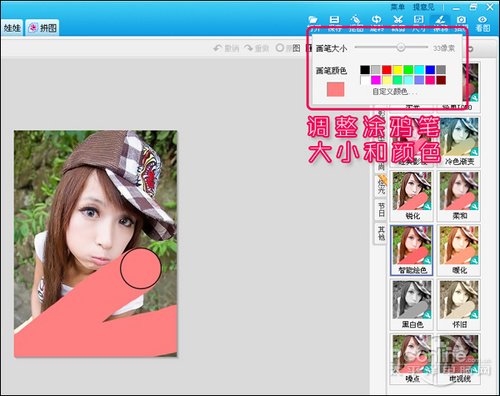
Task: Click the 提意见 feedback link
Action: (x=424, y=7)
